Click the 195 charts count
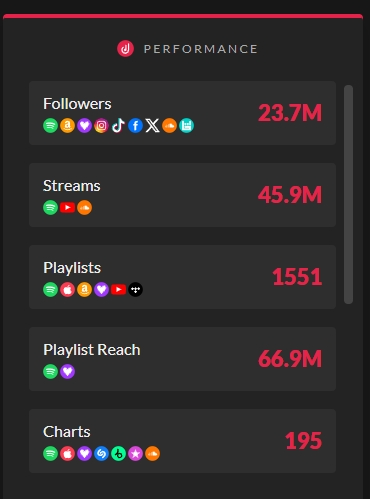The image size is (370, 499). [x=303, y=441]
